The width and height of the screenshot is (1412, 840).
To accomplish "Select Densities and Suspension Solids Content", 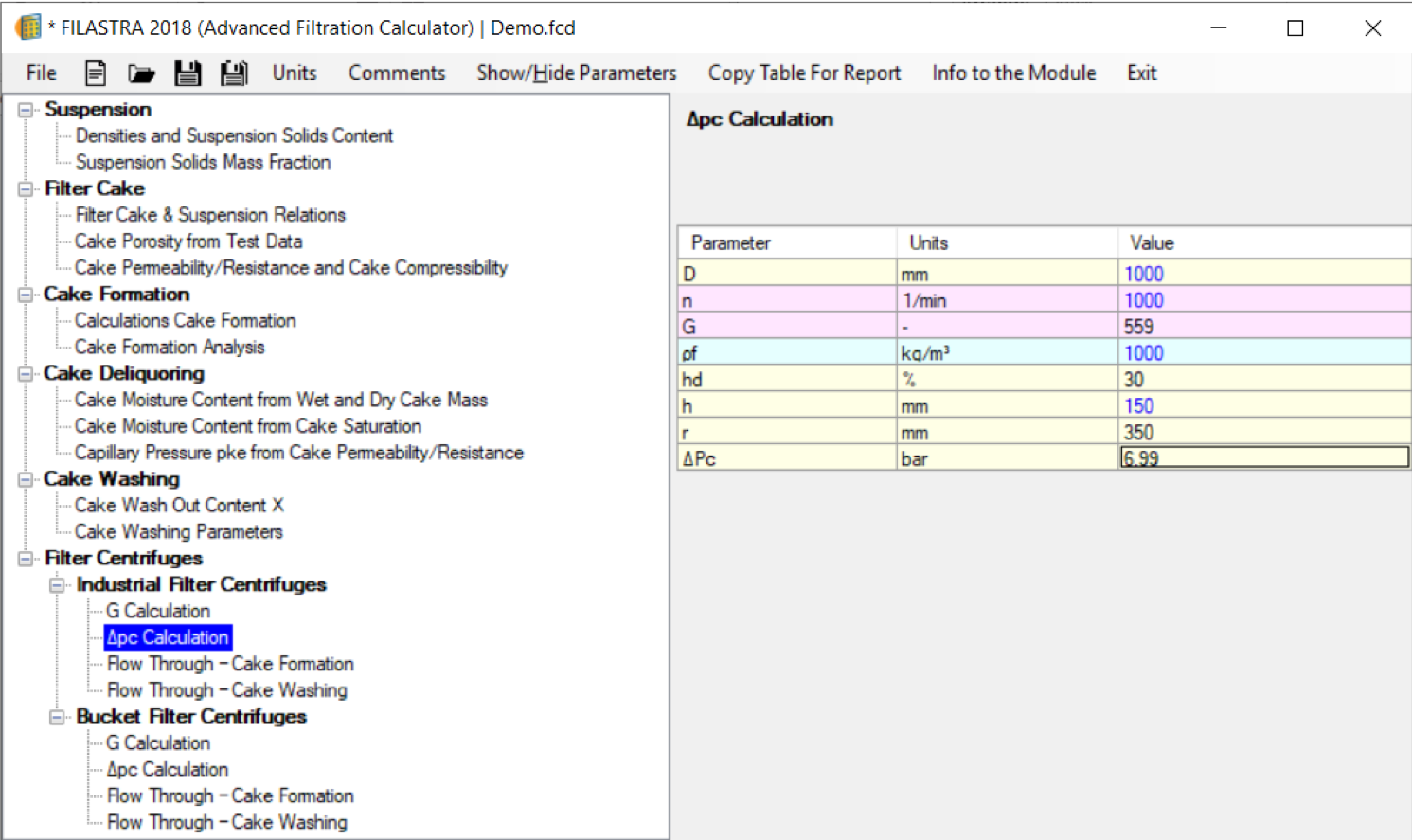I will (x=234, y=135).
